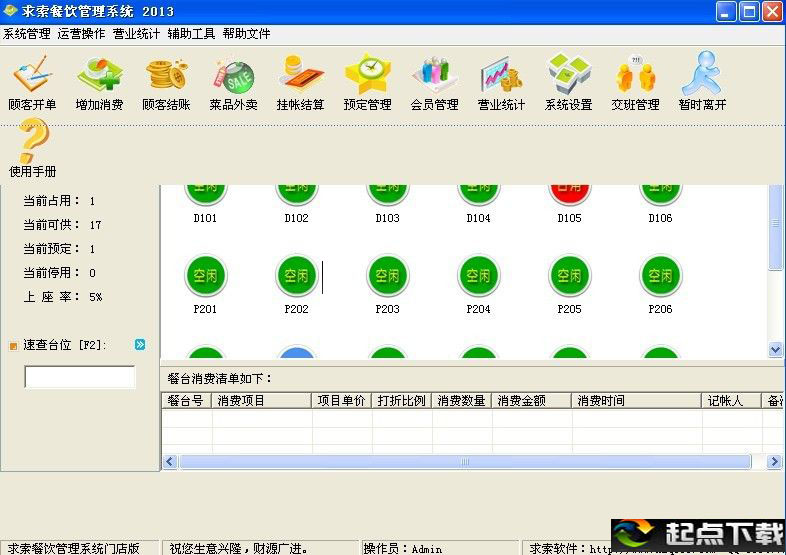Minimize the 求索餐饮管理系统 window
The height and width of the screenshot is (555, 786).
pyautogui.click(x=726, y=12)
